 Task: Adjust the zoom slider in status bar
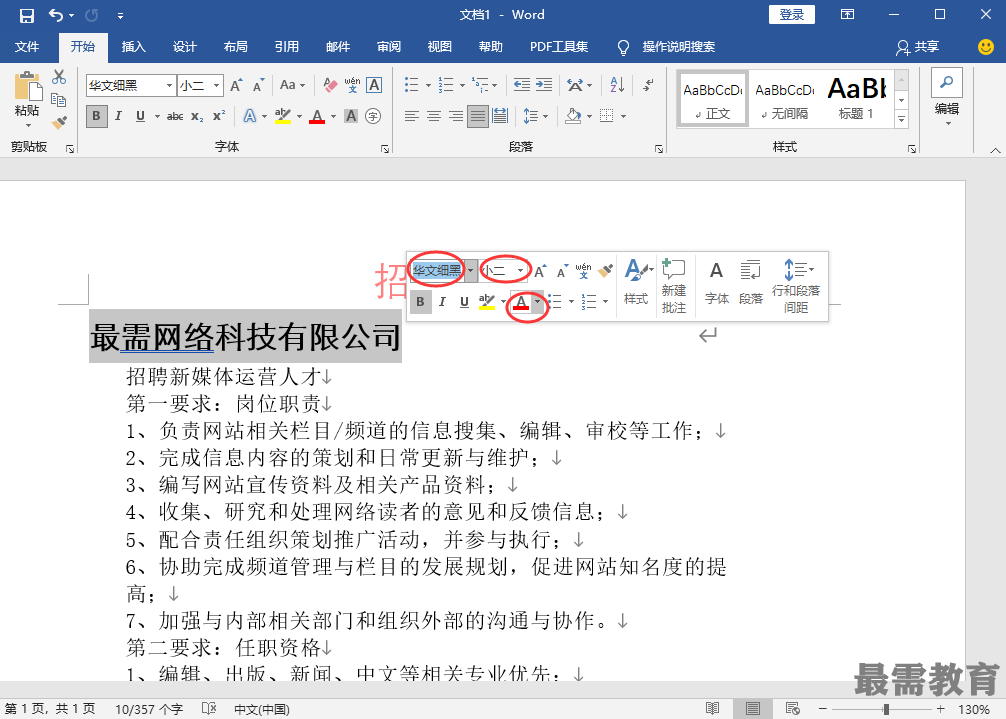[886, 709]
